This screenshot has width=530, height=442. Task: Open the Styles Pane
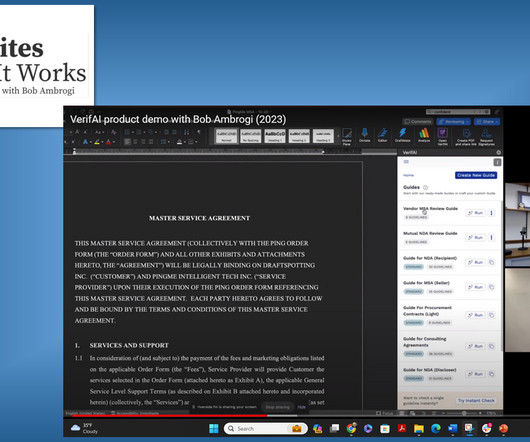pyautogui.click(x=347, y=136)
